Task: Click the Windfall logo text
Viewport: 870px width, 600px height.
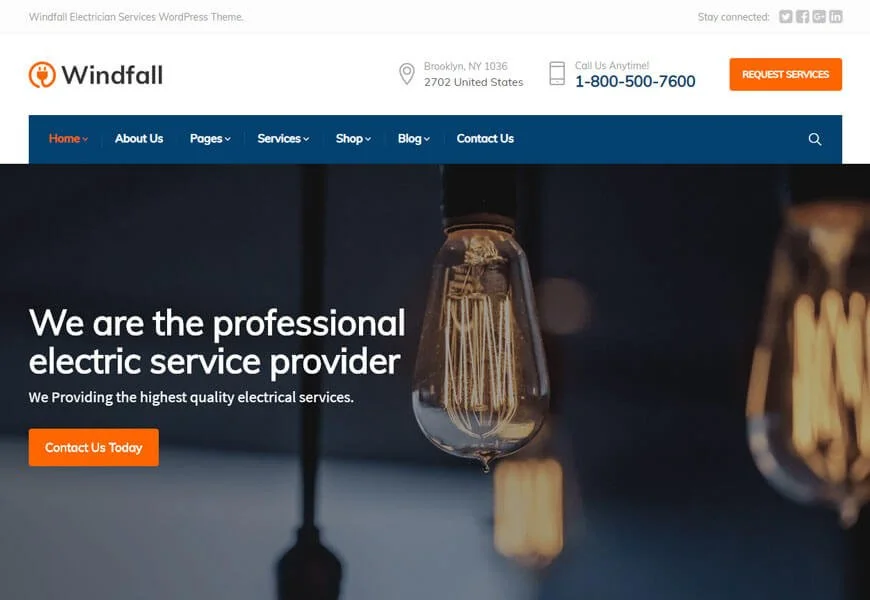Action: (x=112, y=75)
